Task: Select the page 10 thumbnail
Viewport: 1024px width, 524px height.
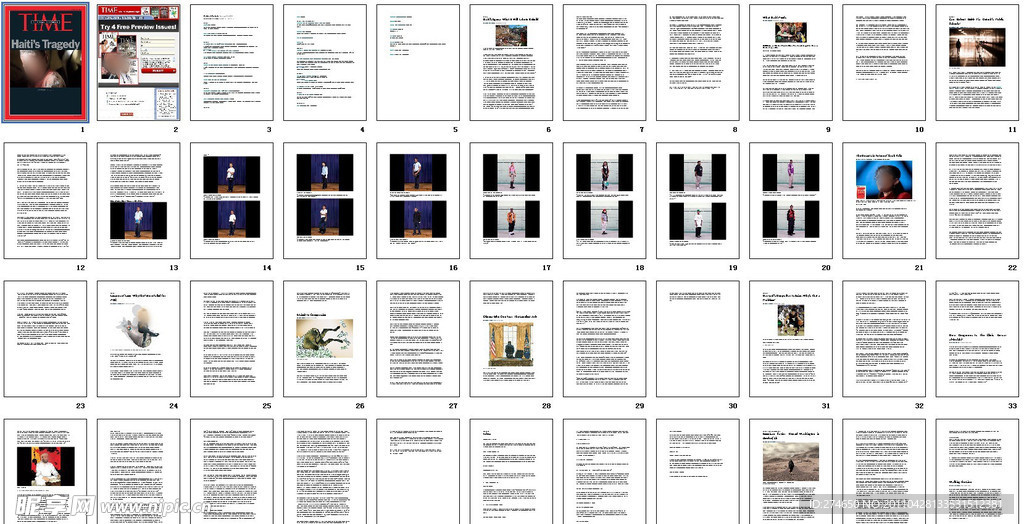Action: [x=884, y=63]
